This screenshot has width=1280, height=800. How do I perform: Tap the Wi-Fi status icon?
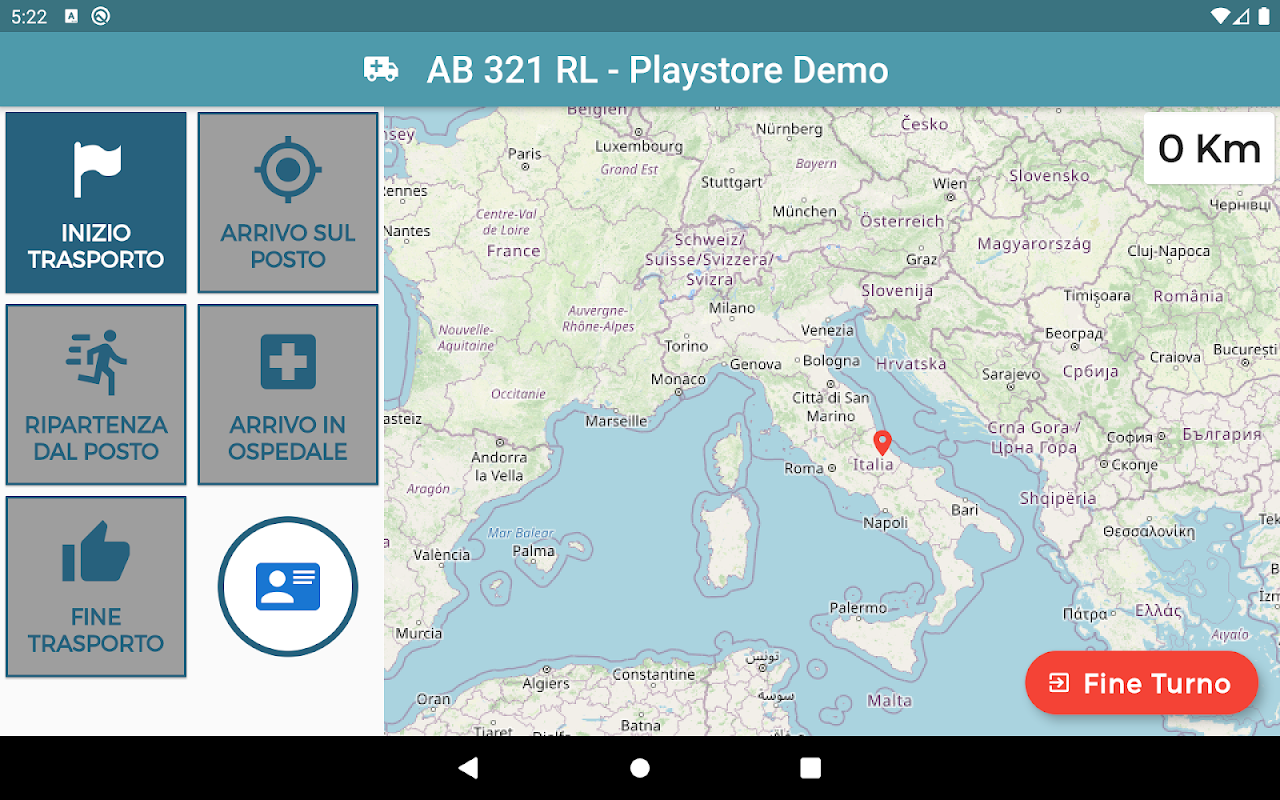[1220, 16]
